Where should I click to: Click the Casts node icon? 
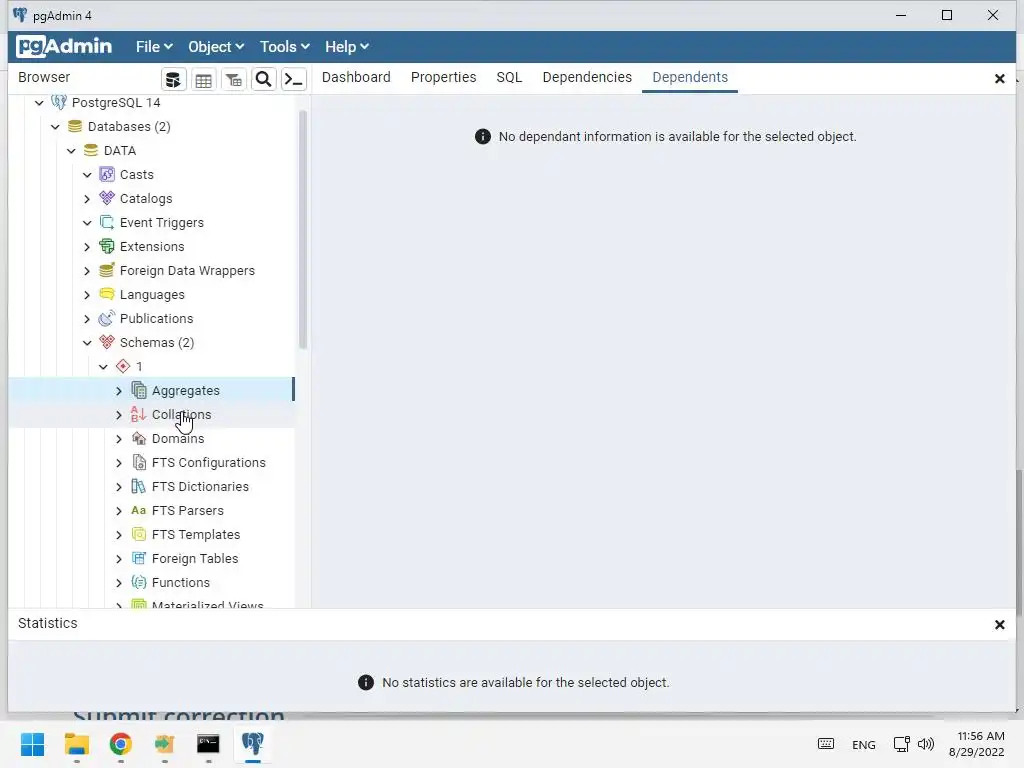click(x=107, y=174)
